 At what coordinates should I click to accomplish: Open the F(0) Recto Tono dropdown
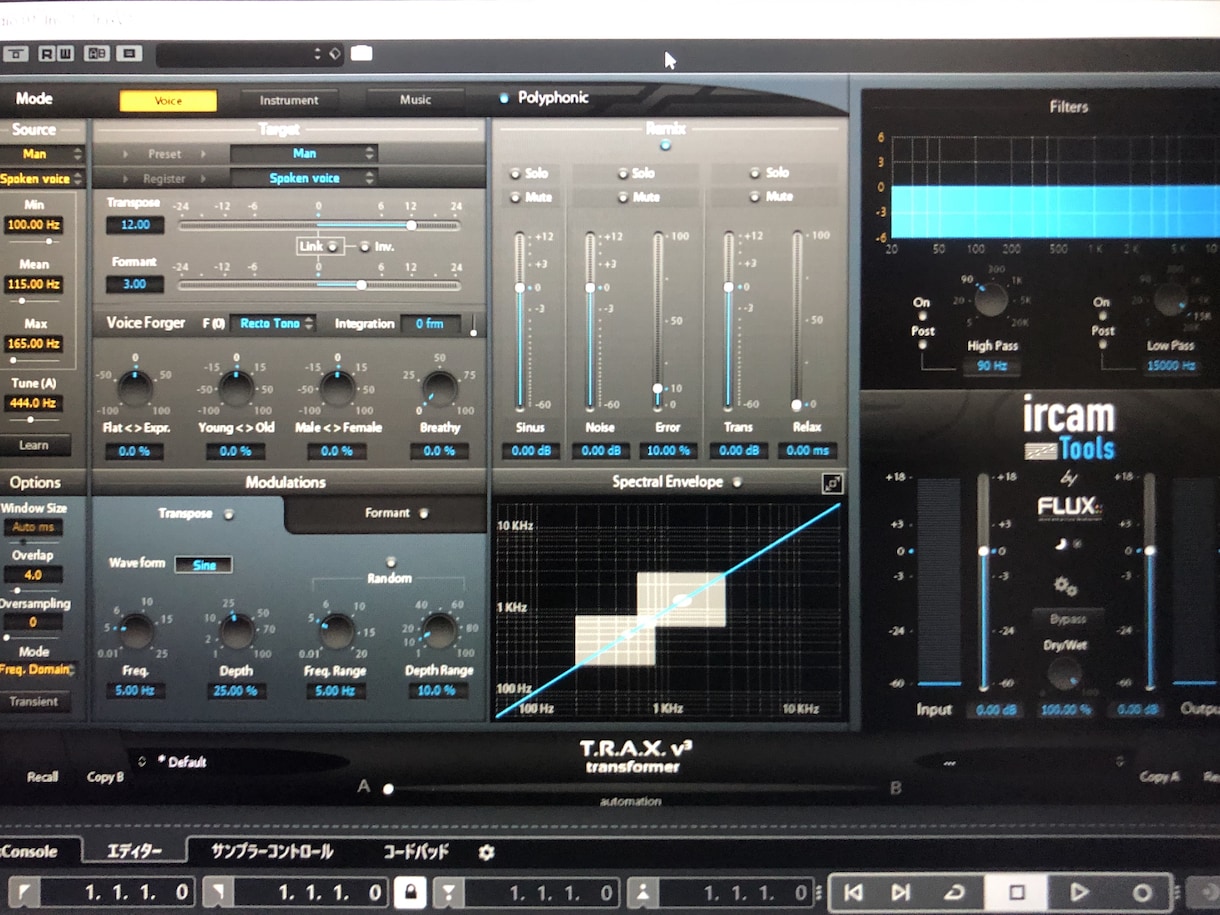[272, 323]
